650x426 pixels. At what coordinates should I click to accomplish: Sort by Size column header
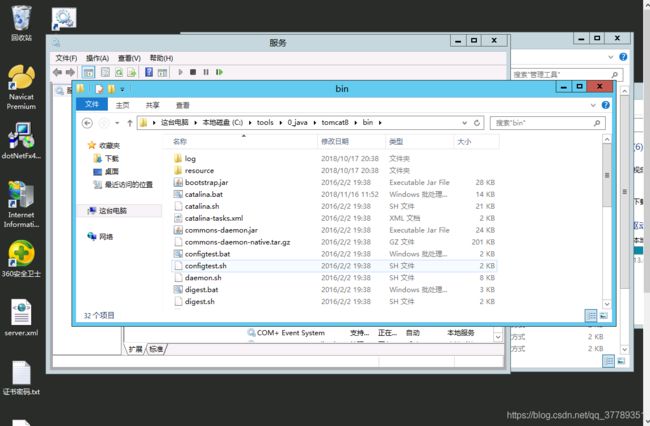pos(476,142)
